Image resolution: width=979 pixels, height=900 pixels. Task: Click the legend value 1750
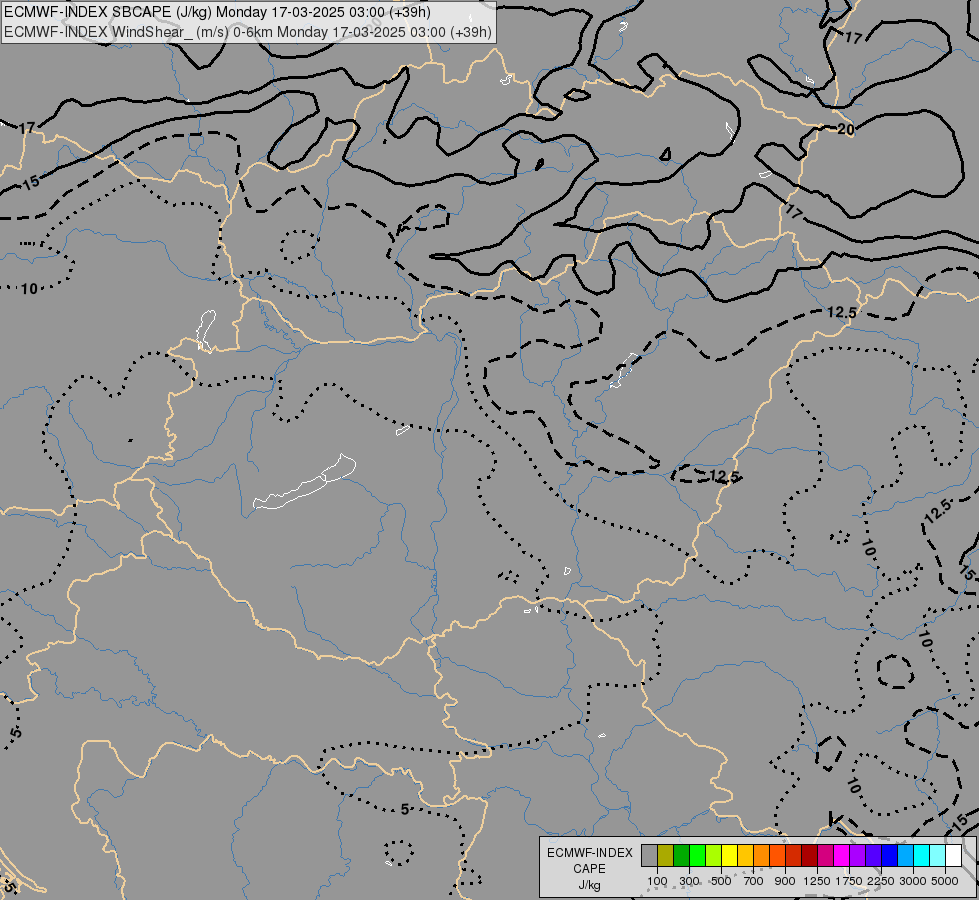[x=849, y=881]
